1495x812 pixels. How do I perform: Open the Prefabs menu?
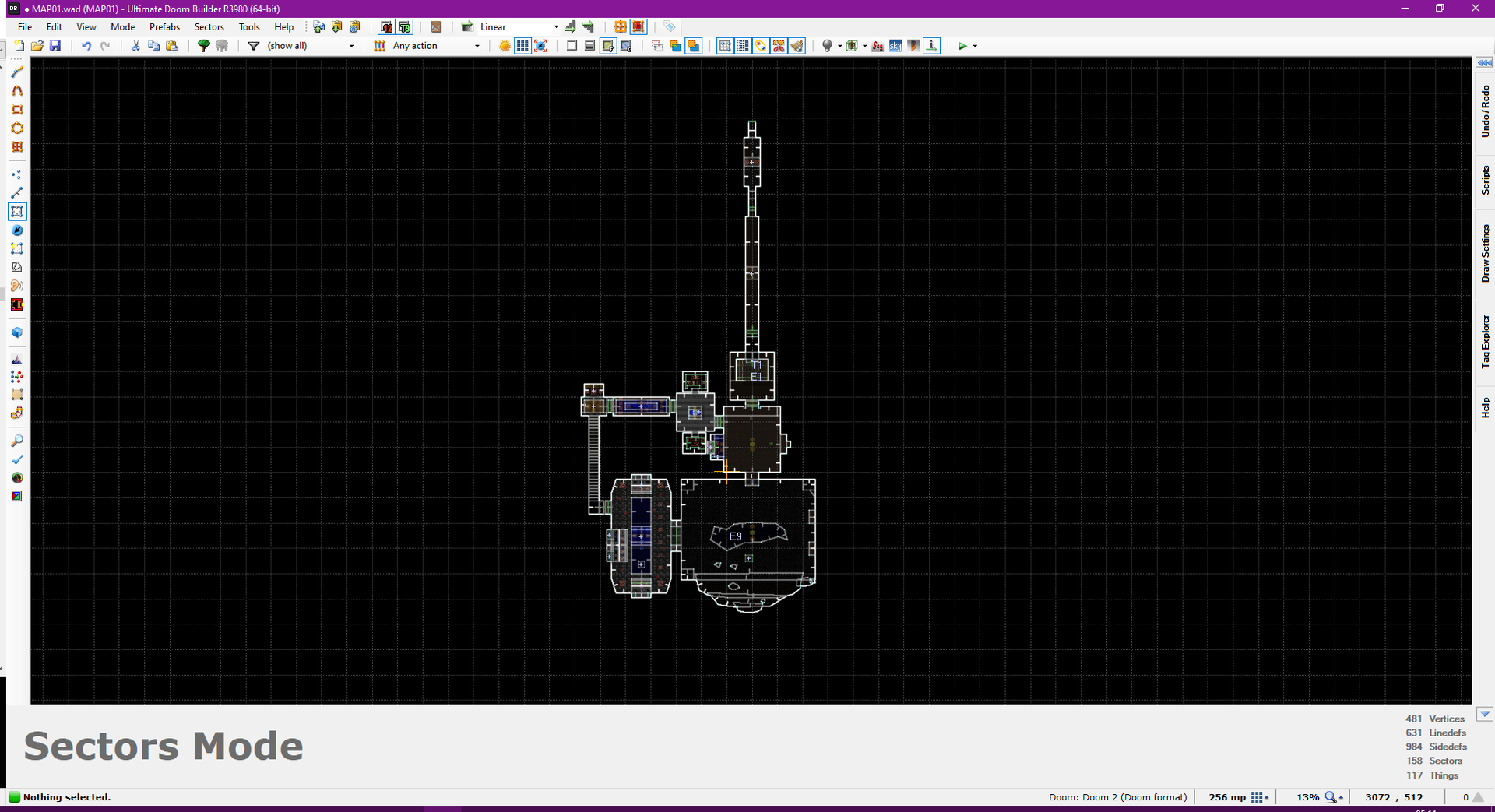point(164,27)
